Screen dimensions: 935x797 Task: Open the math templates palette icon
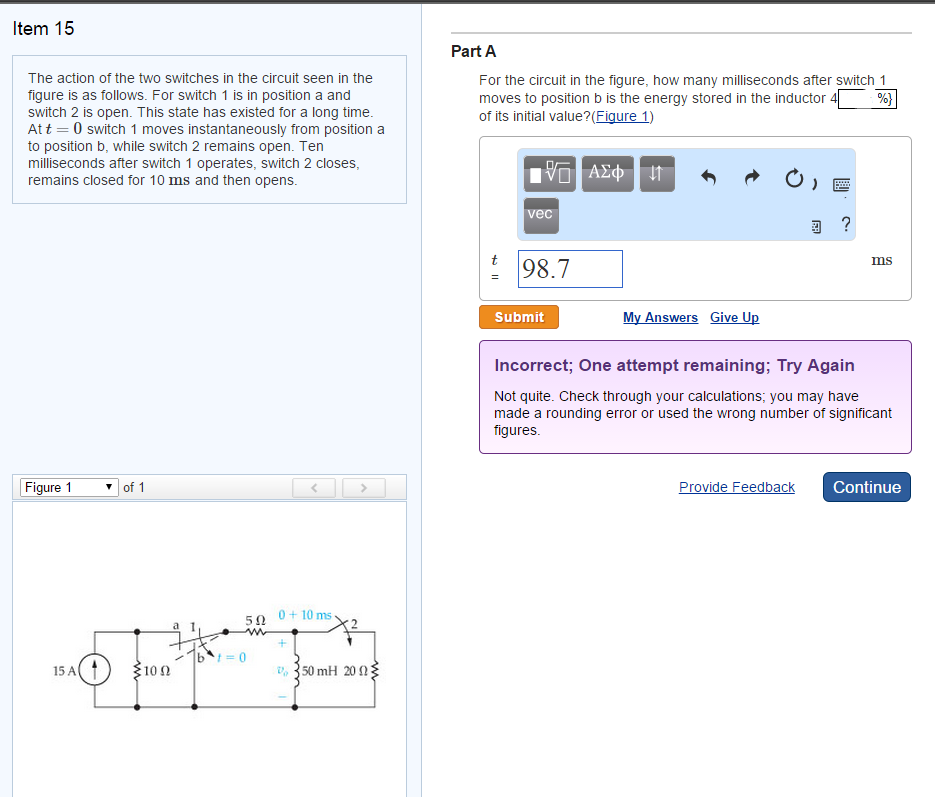(547, 173)
